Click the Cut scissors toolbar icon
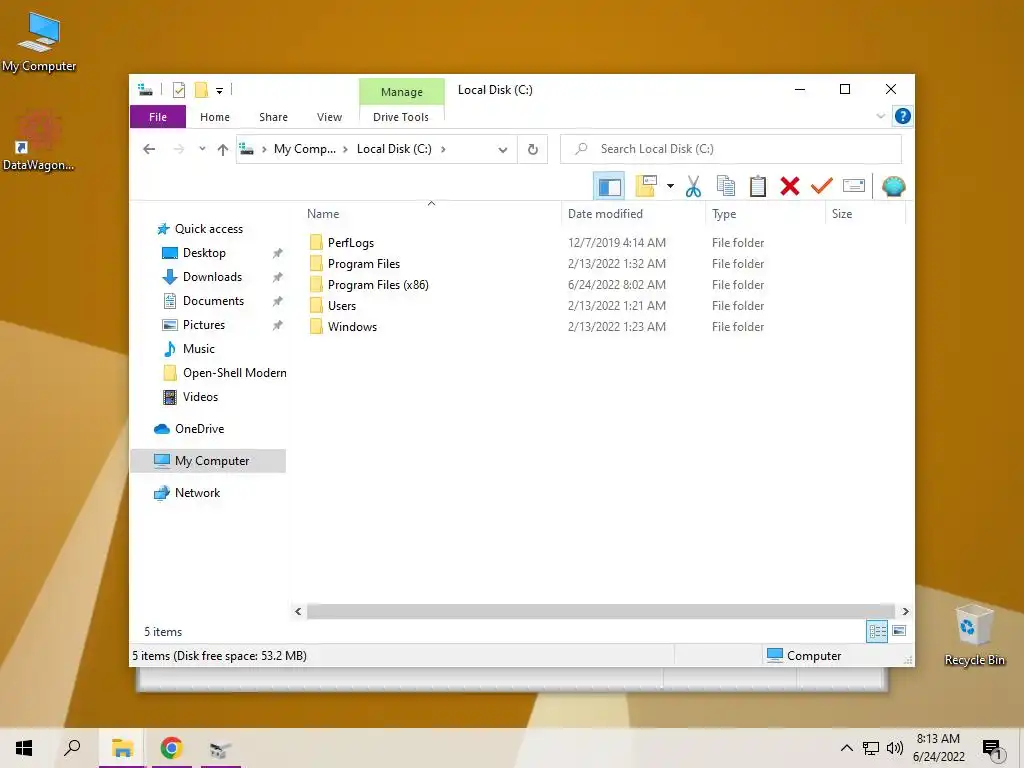Screen dimensions: 1024x768 coord(693,187)
